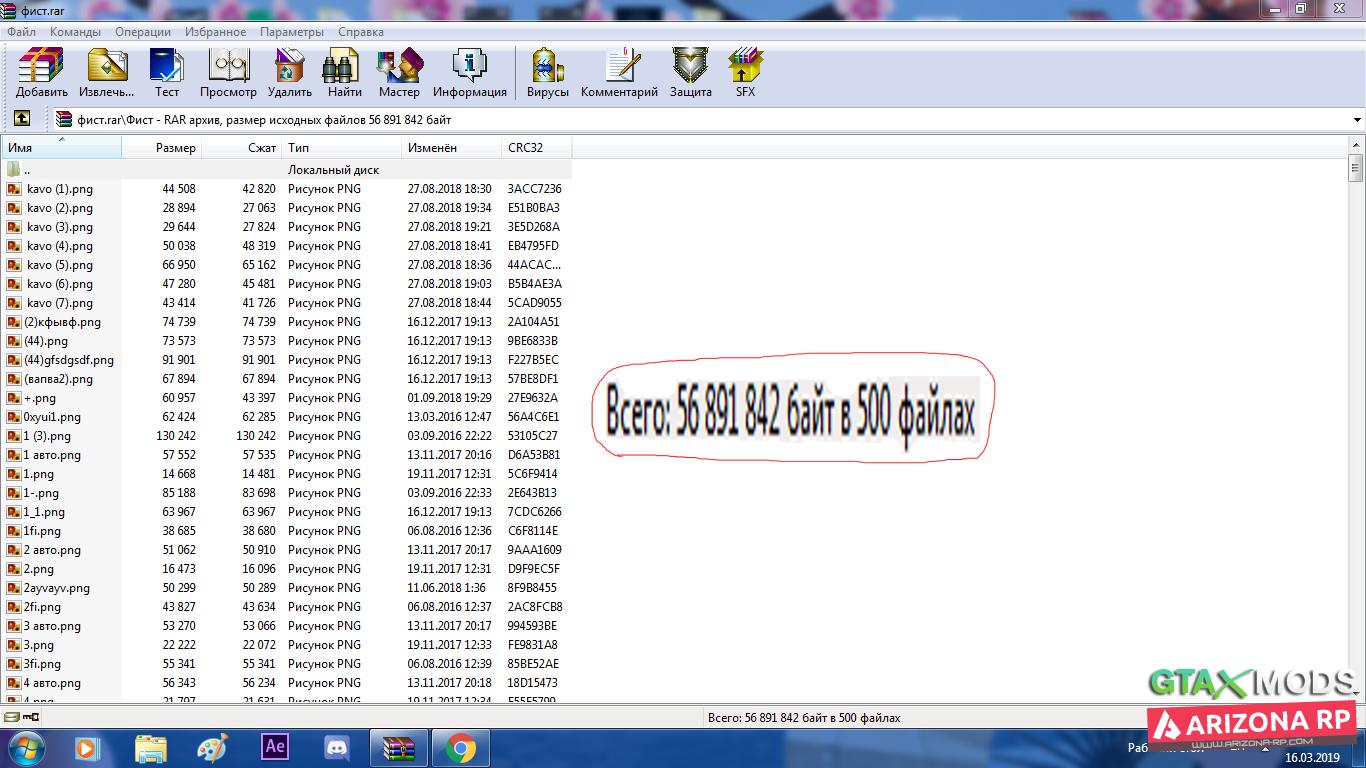
Task: Open the Find (Найти) binoculars tool
Action: coord(344,73)
